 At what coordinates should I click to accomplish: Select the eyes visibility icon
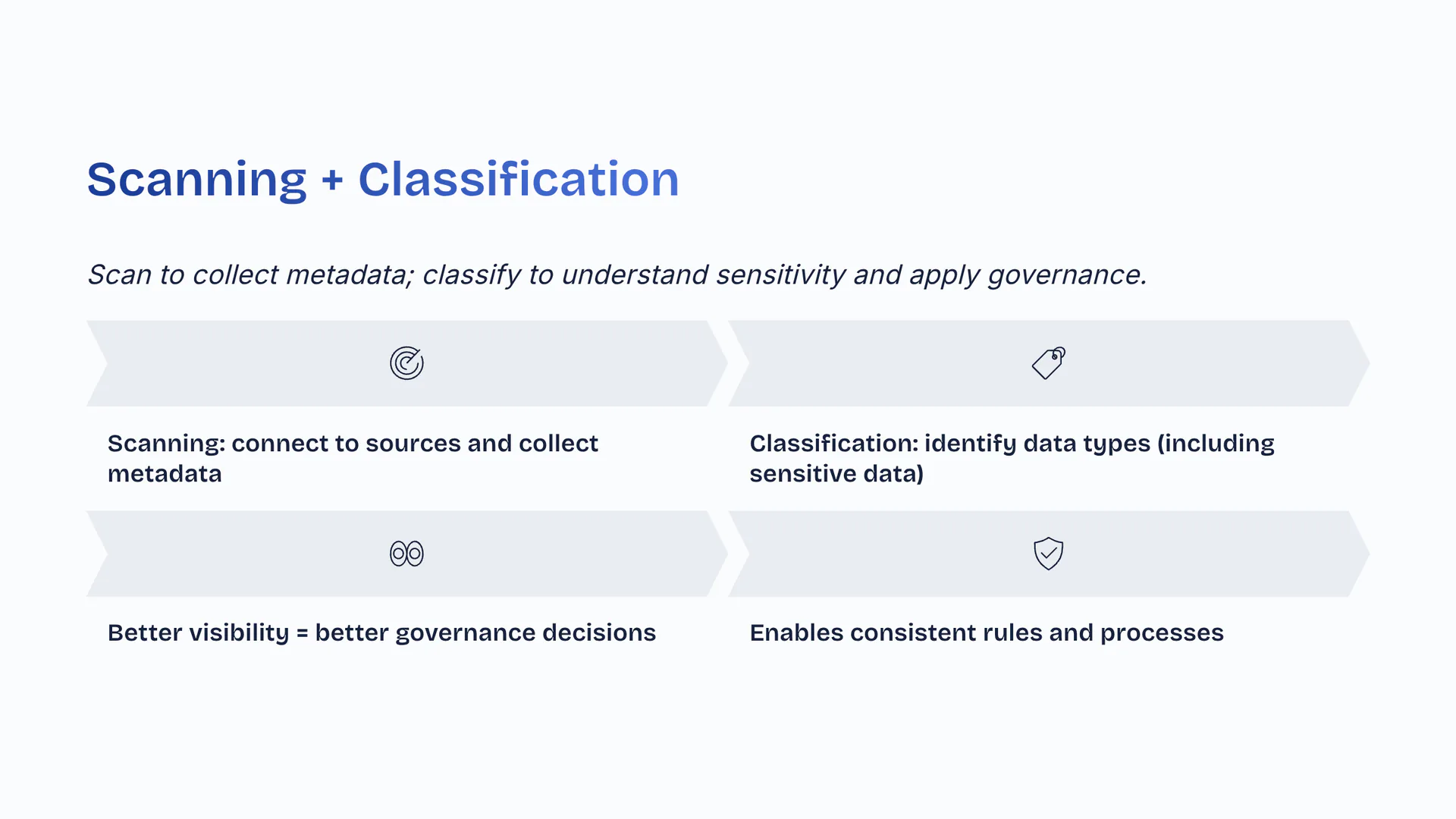[x=406, y=554]
